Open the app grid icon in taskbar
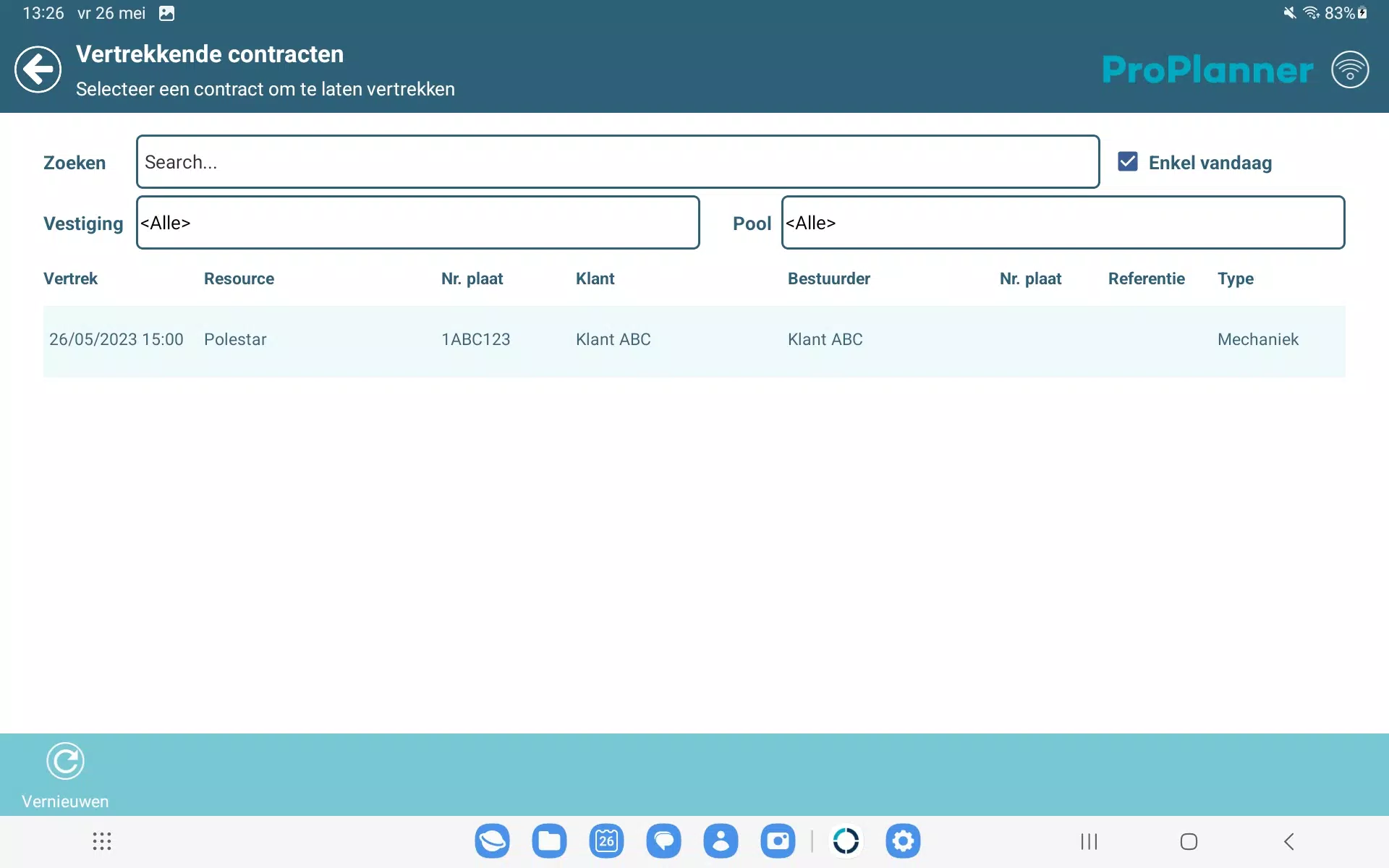Screen dimensions: 1389x868 tap(101, 841)
